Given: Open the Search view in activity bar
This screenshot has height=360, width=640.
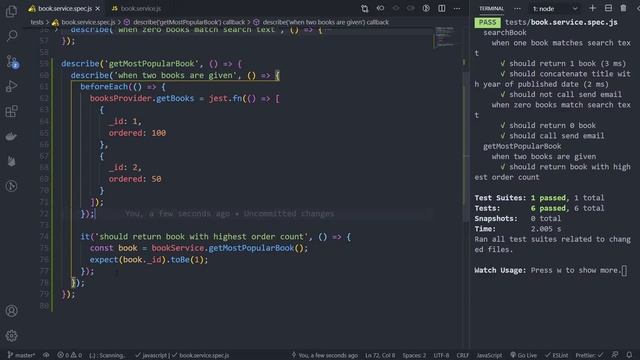Looking at the screenshot, I should (11, 36).
